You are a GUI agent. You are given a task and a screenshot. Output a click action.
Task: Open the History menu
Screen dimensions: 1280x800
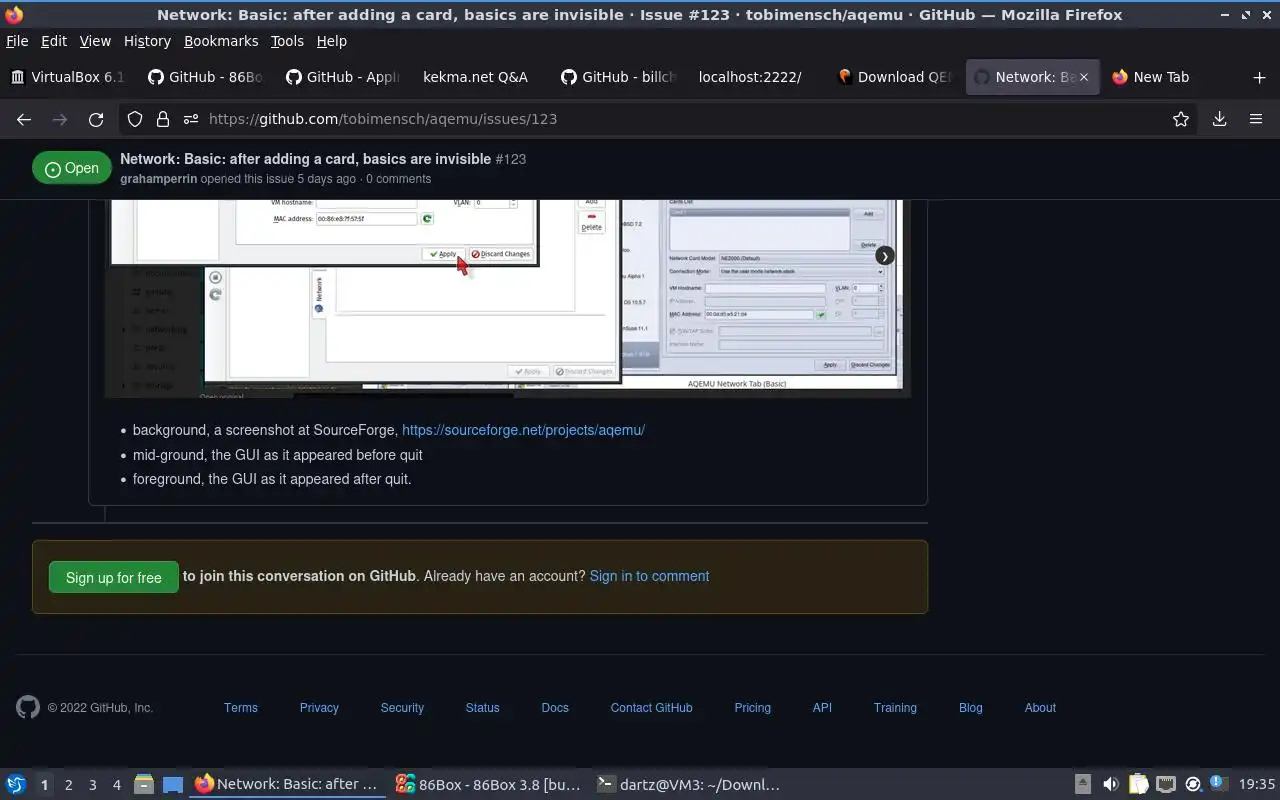tap(147, 41)
